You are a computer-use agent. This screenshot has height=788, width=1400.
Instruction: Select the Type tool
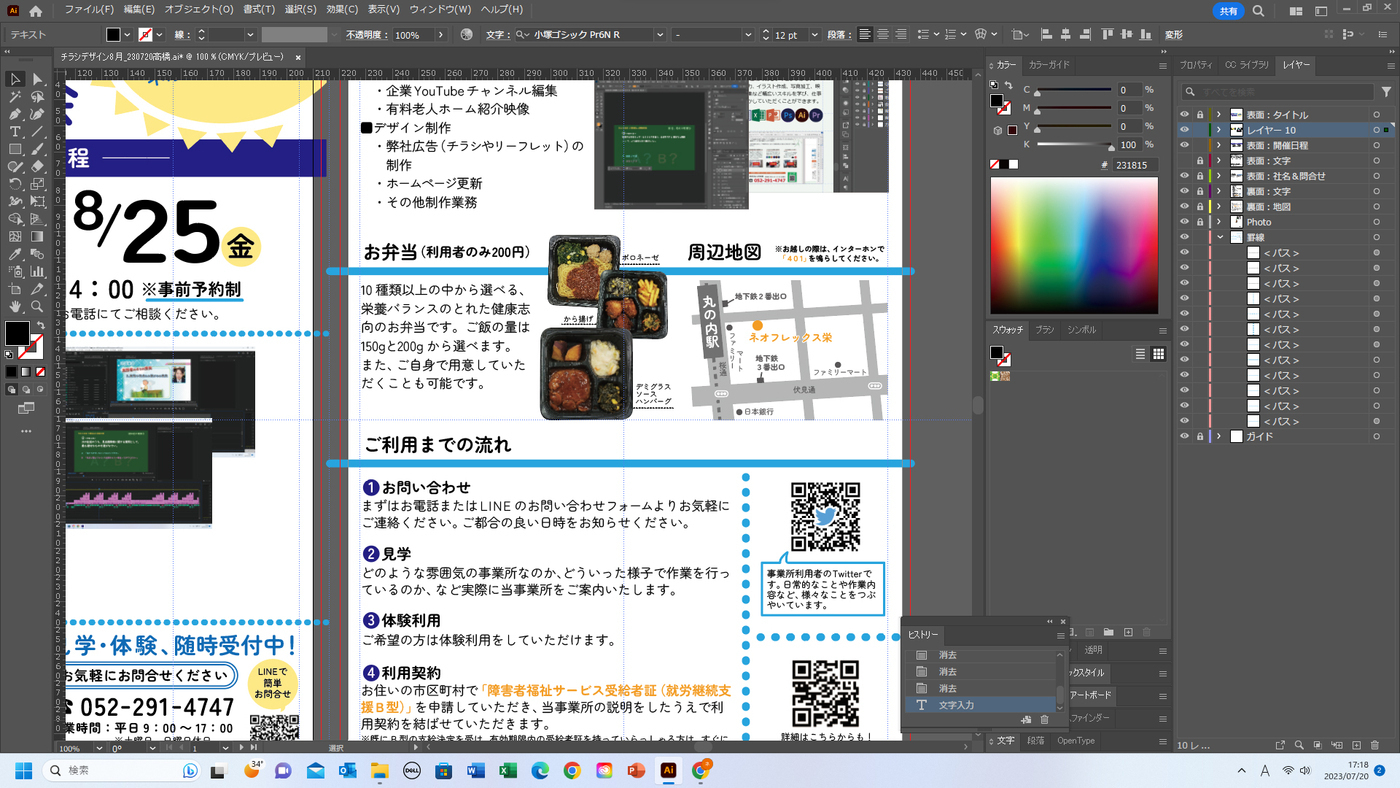pyautogui.click(x=16, y=132)
